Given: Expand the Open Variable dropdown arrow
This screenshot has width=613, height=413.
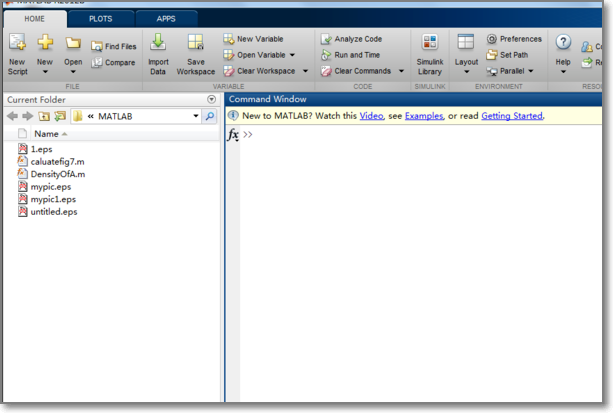Looking at the screenshot, I should pyautogui.click(x=292, y=55).
